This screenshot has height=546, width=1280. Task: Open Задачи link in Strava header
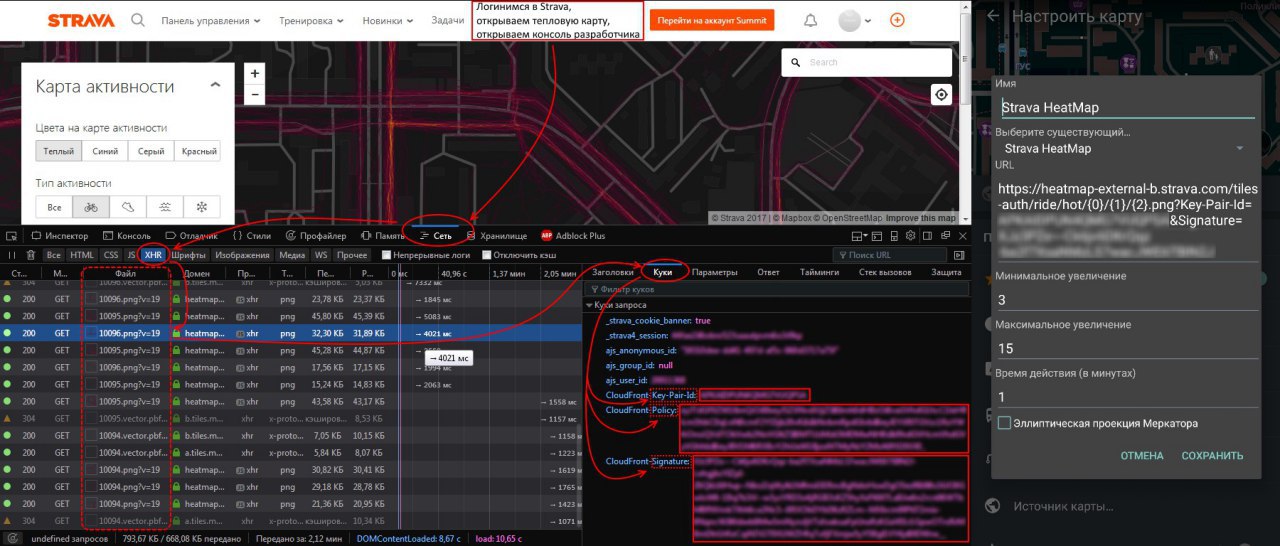(447, 20)
